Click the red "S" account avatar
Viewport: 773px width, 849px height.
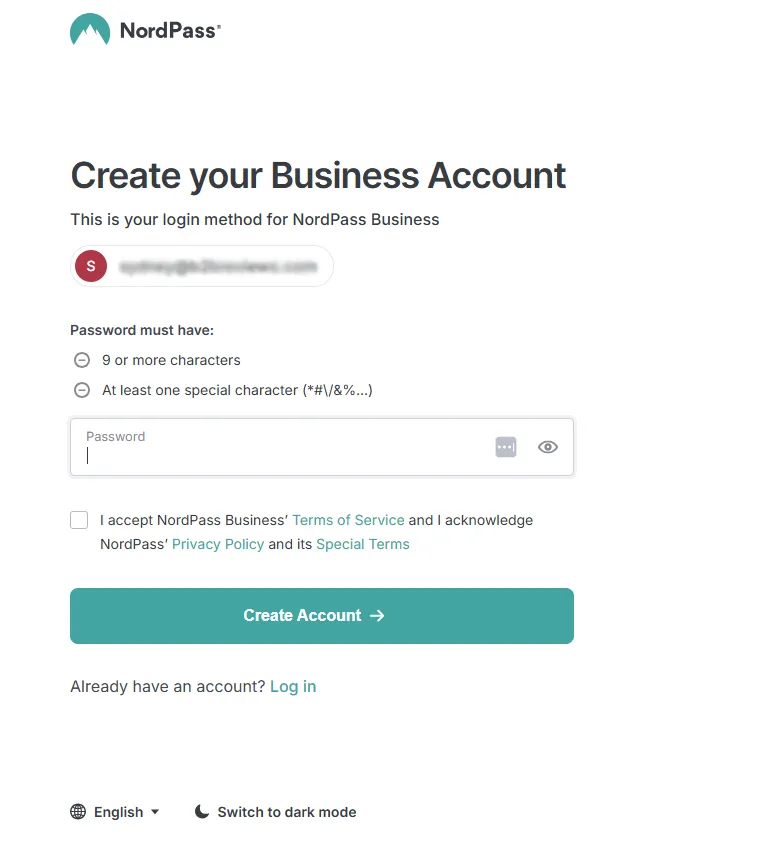click(x=91, y=266)
